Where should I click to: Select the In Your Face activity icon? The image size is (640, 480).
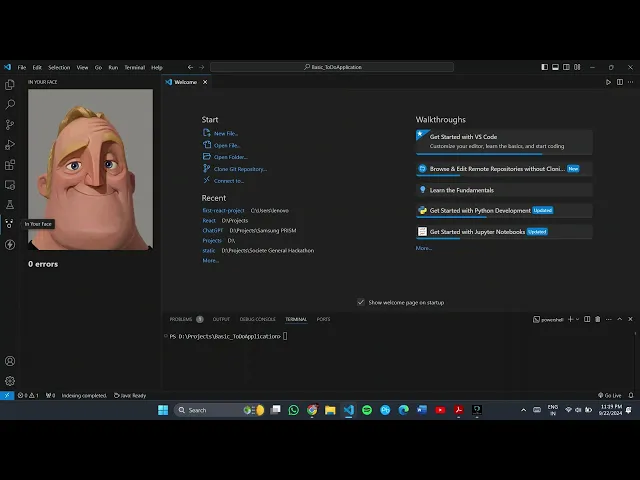10,224
